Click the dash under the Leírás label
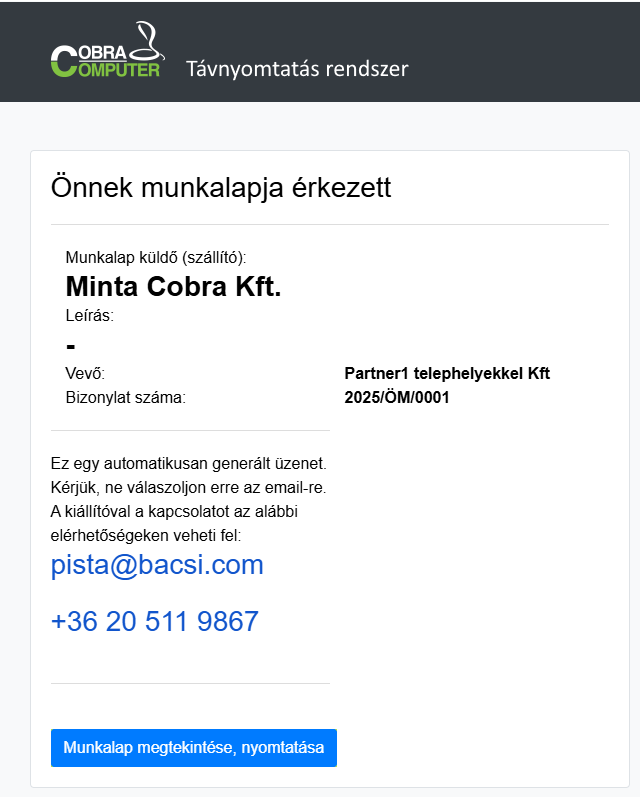 tap(71, 346)
